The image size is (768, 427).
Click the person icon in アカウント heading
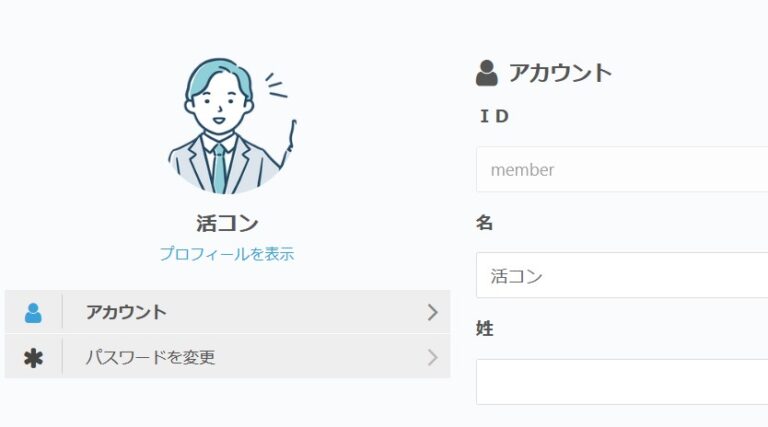[487, 73]
